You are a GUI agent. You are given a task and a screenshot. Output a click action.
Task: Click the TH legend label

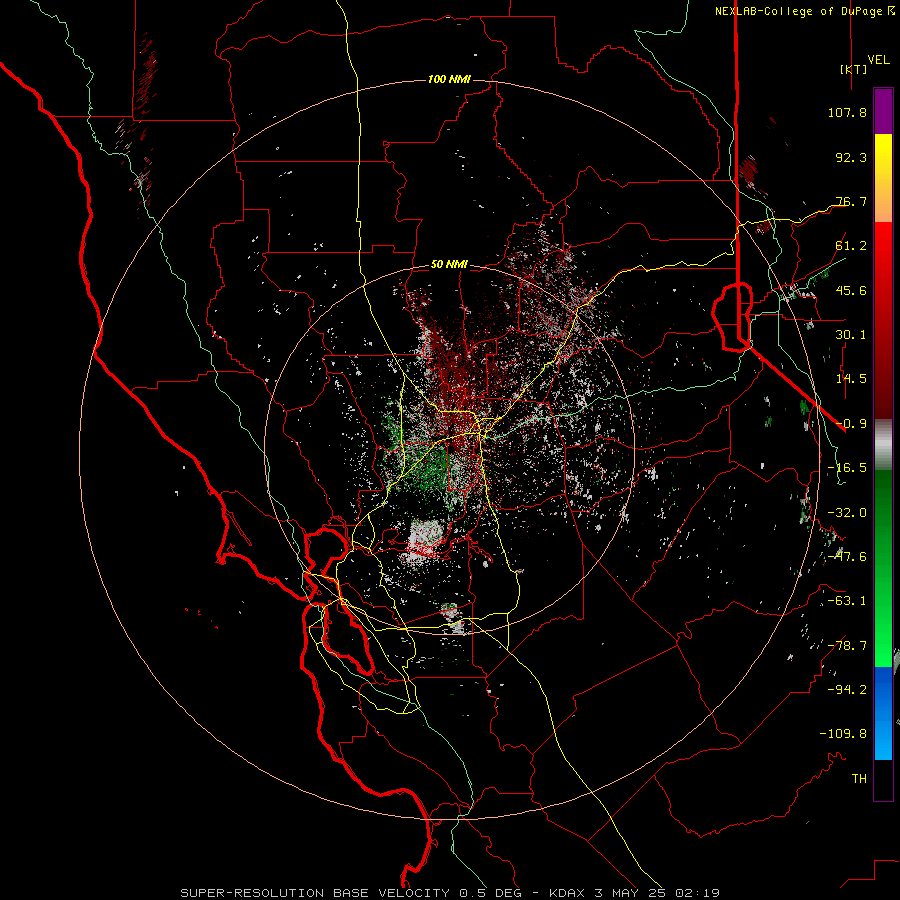[x=859, y=779]
